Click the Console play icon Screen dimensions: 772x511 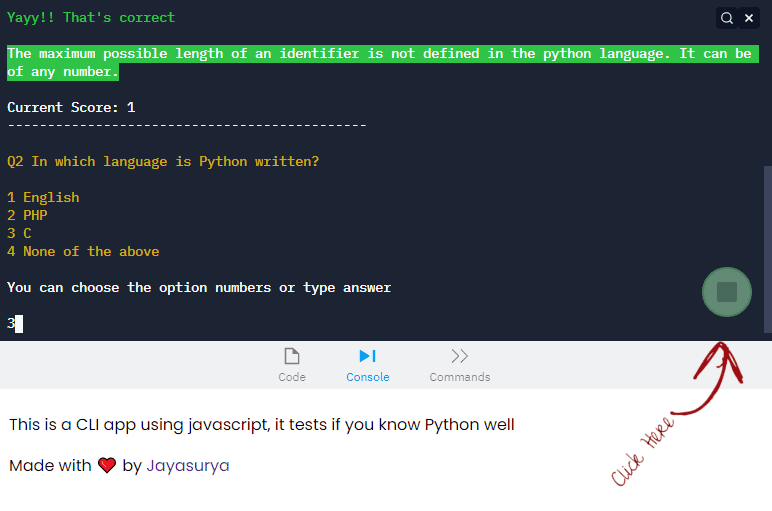pos(367,356)
